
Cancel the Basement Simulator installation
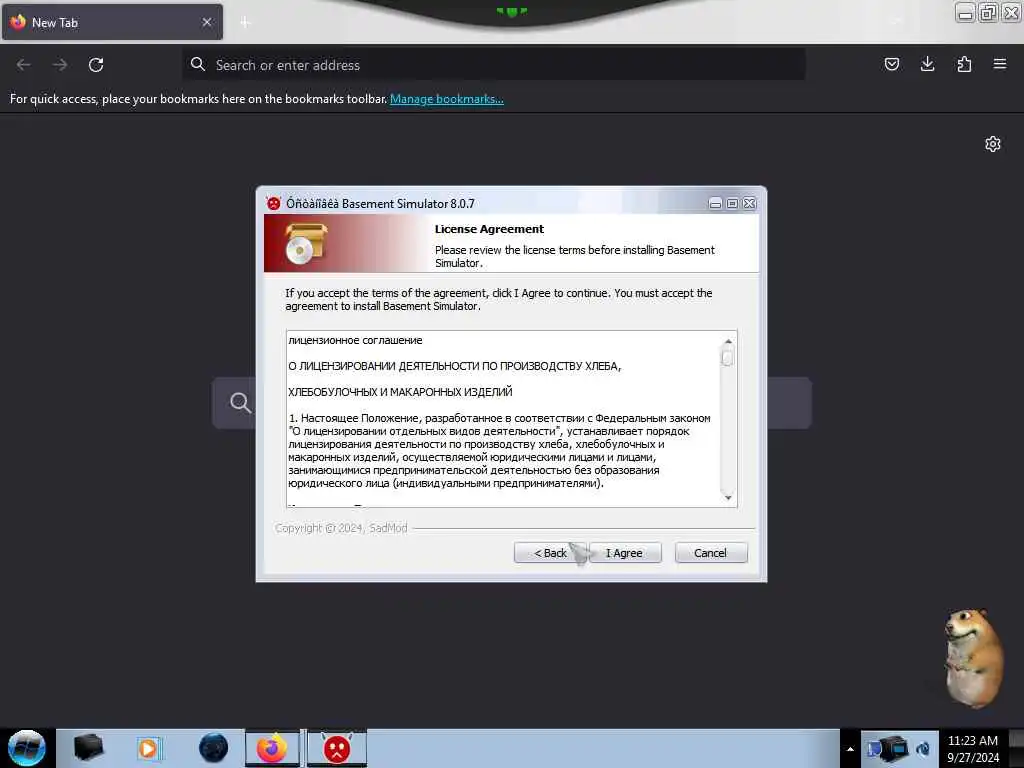click(x=711, y=552)
